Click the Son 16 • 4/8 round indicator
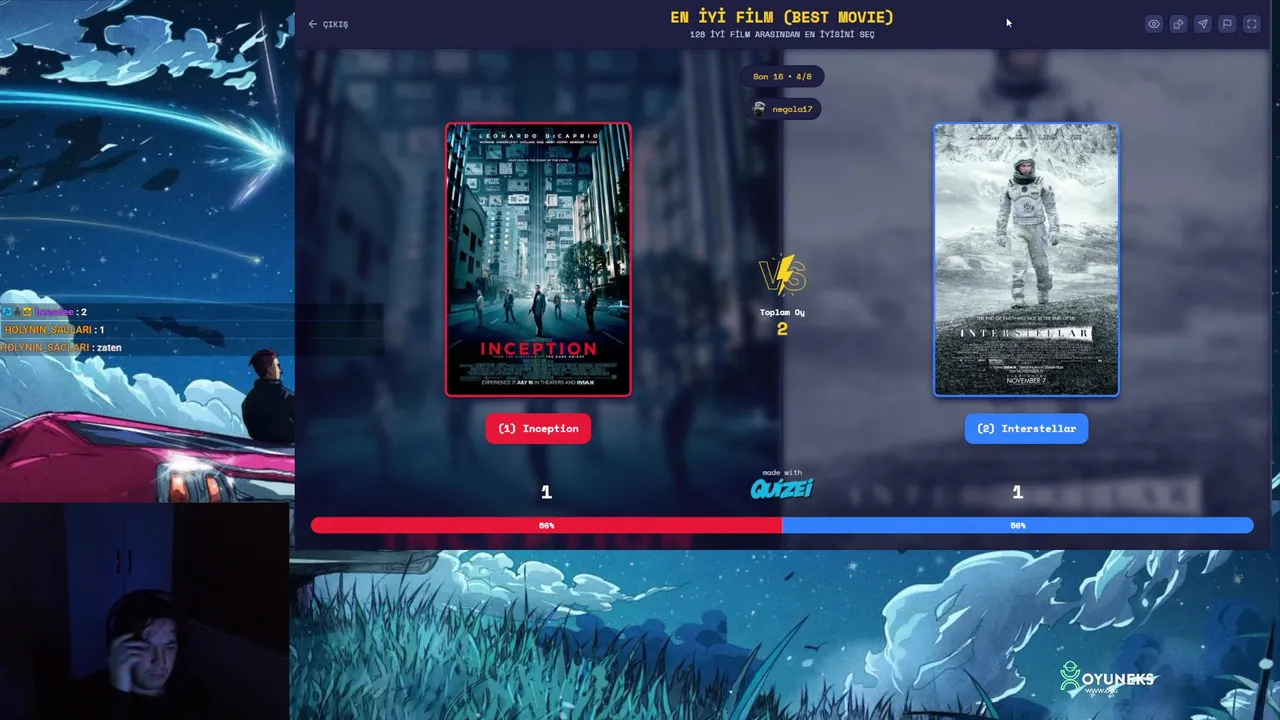The height and width of the screenshot is (720, 1280). pyautogui.click(x=782, y=76)
